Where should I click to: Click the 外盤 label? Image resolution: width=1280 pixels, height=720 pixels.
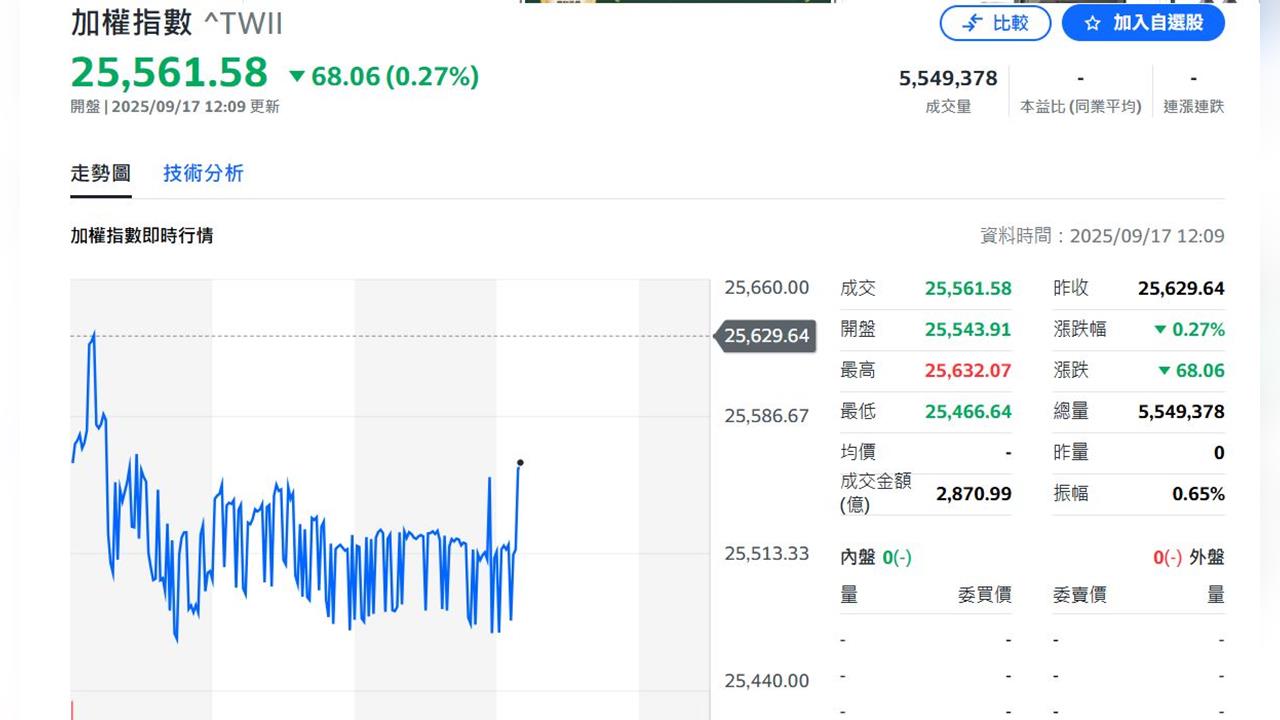click(1207, 557)
